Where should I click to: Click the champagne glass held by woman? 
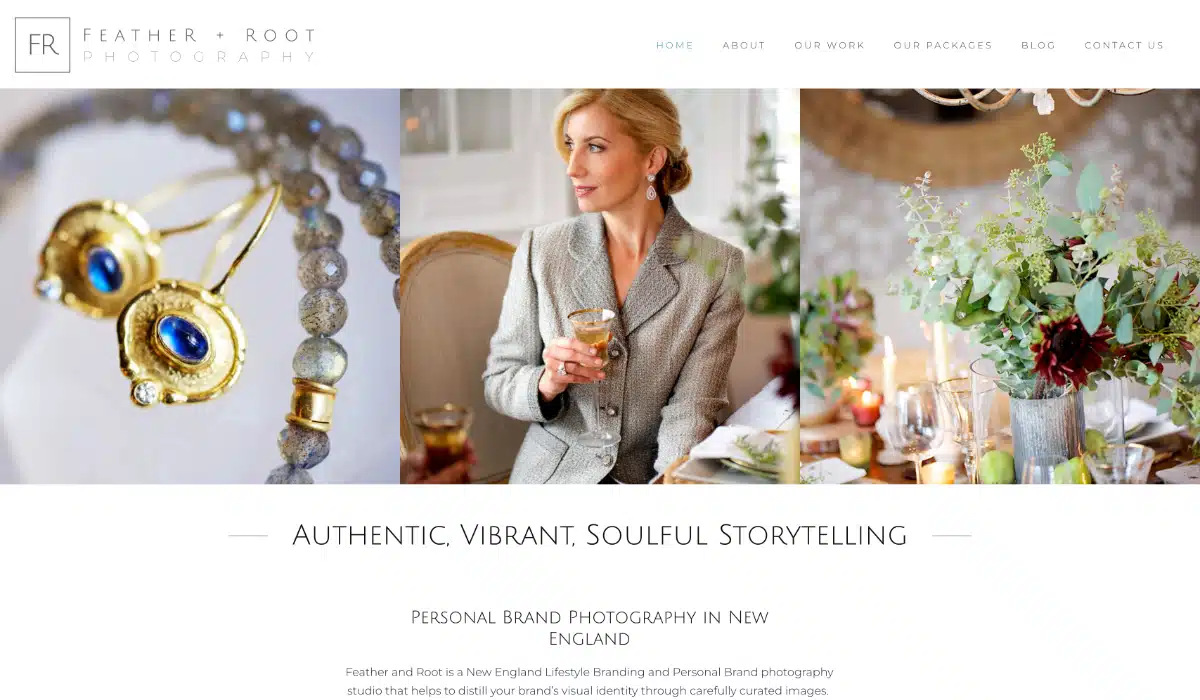tap(594, 375)
